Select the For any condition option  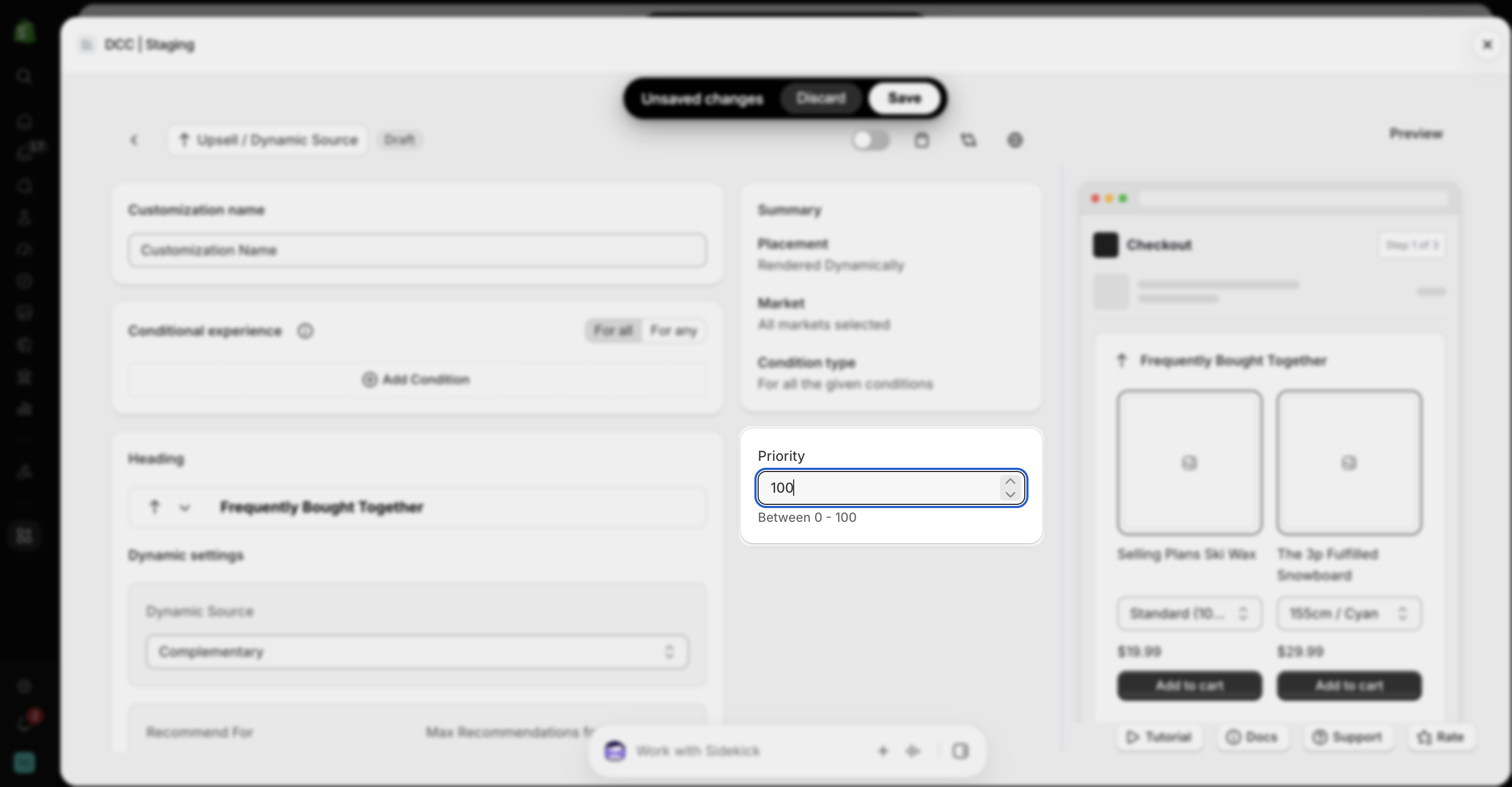point(673,331)
